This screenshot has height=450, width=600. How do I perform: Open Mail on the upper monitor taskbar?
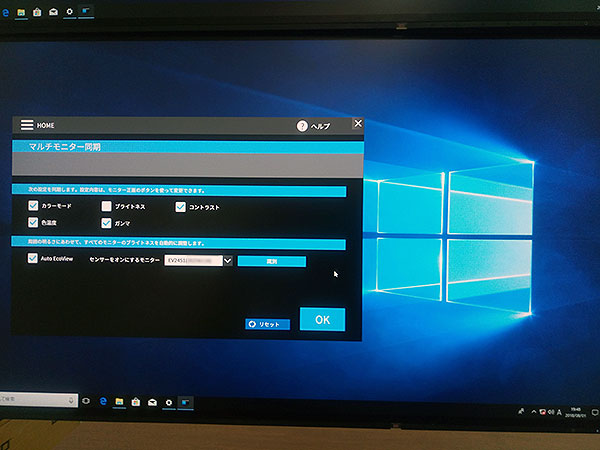tap(53, 12)
